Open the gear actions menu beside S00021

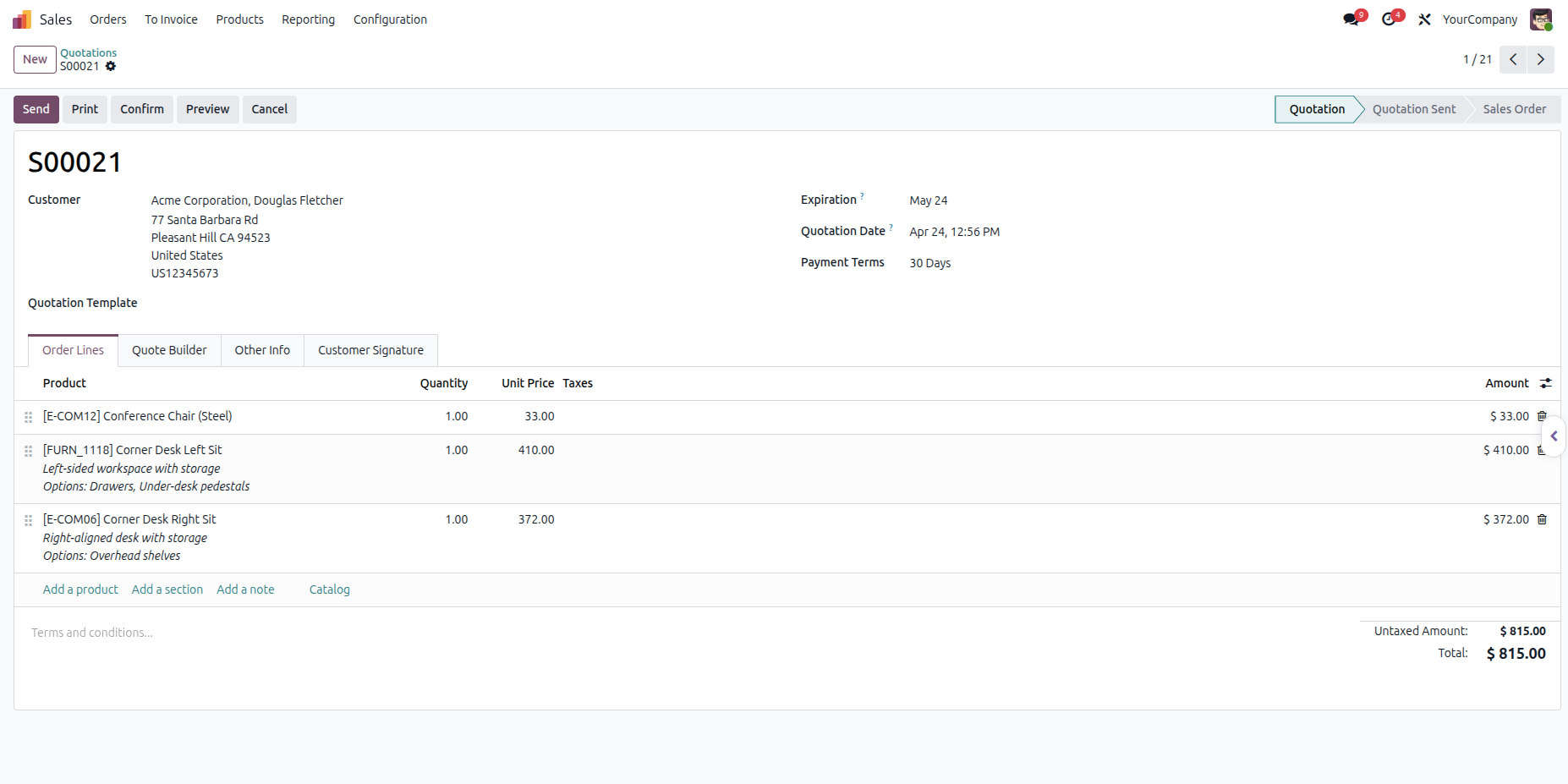click(111, 66)
